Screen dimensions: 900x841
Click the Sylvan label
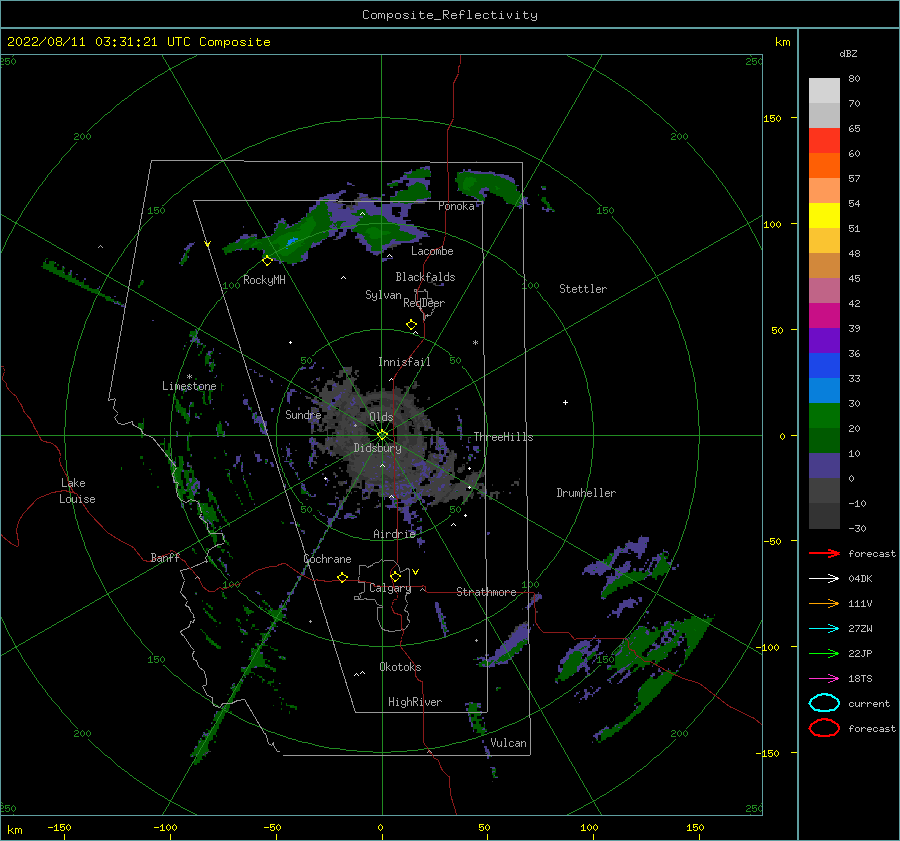[383, 295]
